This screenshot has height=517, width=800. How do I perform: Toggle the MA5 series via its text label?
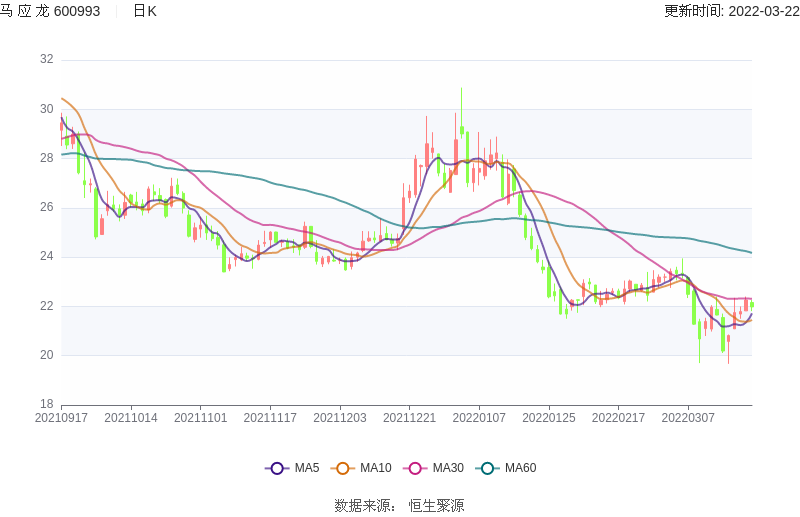(306, 468)
